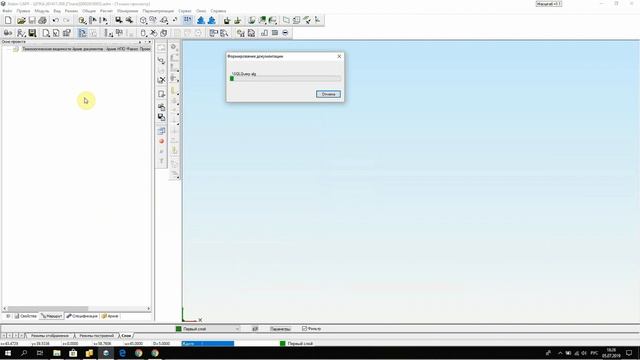Click the second blue arrow icon in top toolbar
The image size is (640, 360).
point(211,20)
